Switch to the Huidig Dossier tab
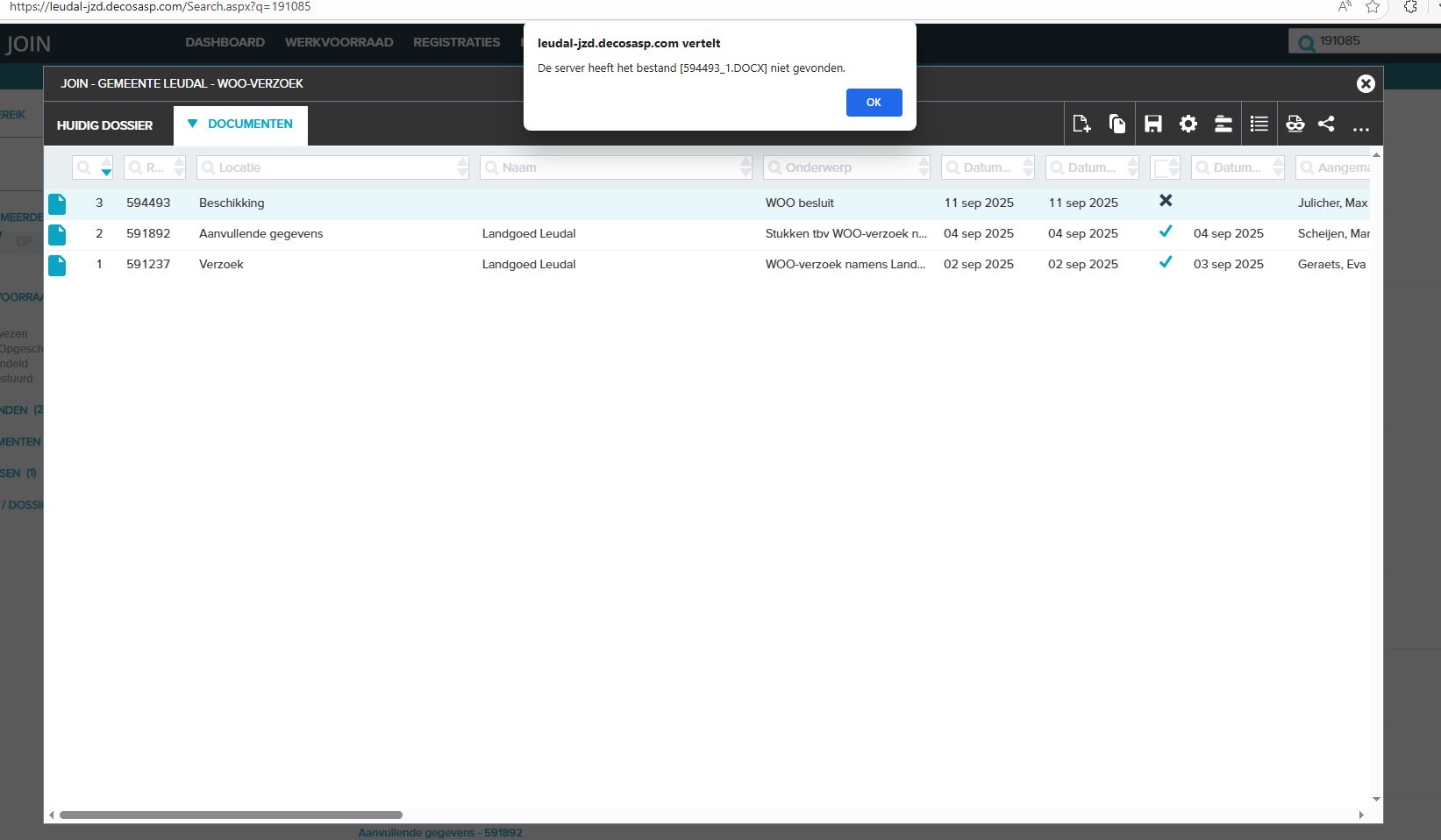 [104, 125]
